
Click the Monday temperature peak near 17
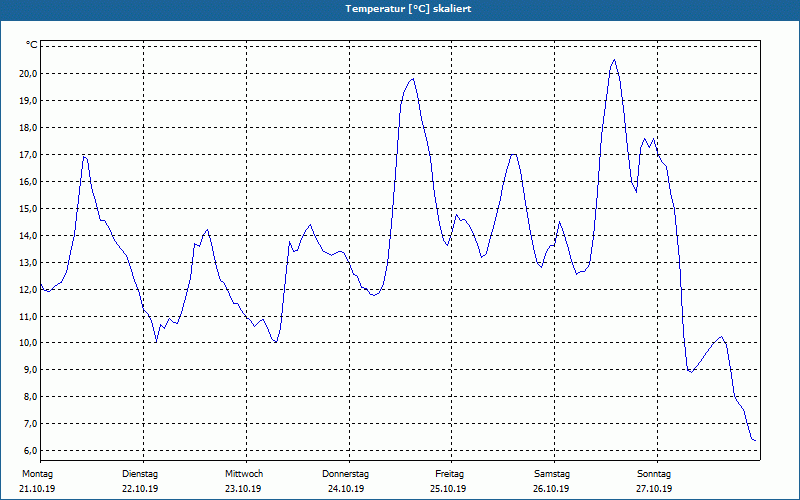[x=85, y=157]
